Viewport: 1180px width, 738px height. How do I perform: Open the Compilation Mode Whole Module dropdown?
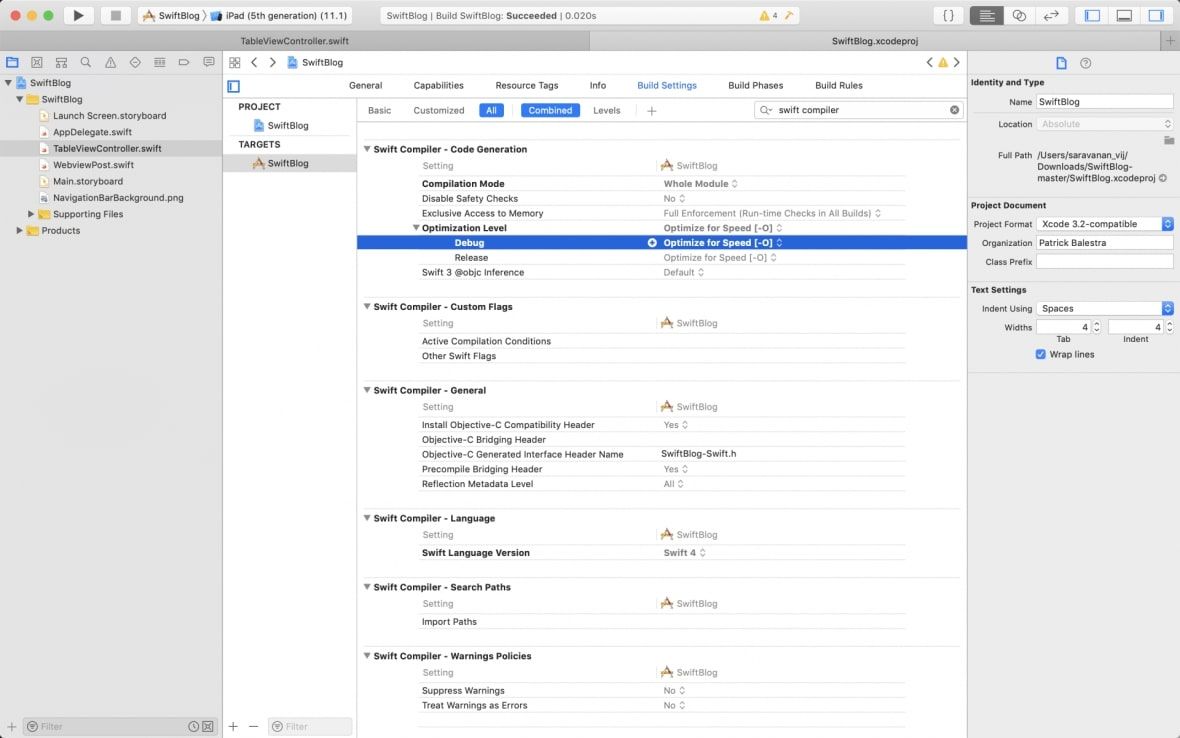(701, 184)
